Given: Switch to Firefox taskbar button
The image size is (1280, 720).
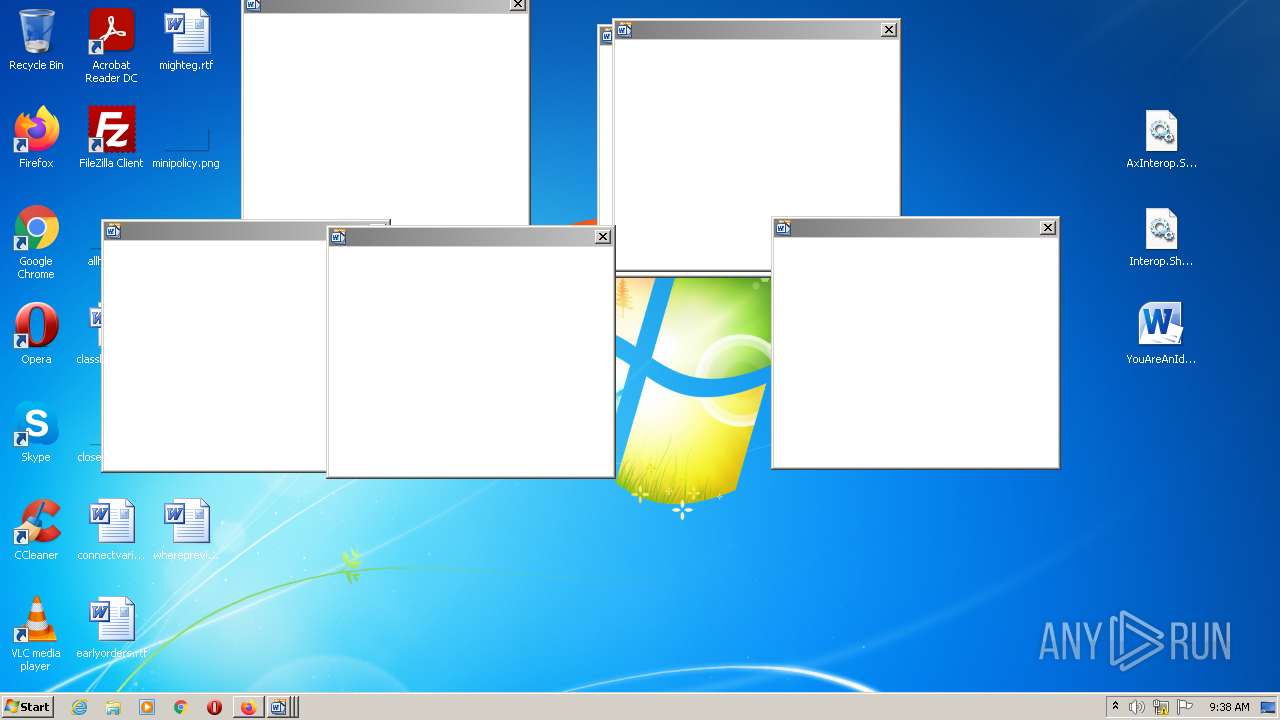Looking at the screenshot, I should [x=248, y=707].
